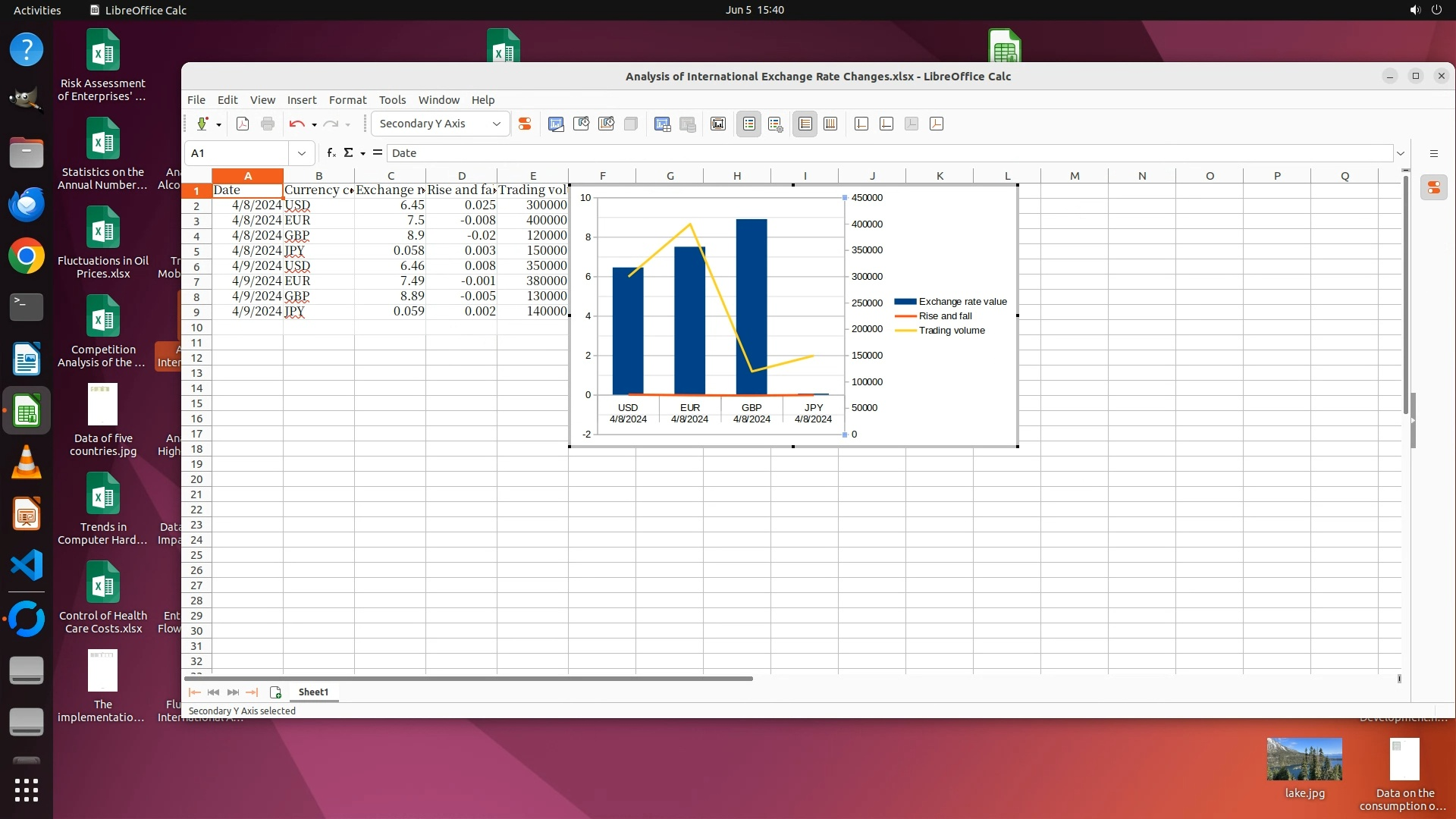Click Function Wizard fx icon

[331, 153]
